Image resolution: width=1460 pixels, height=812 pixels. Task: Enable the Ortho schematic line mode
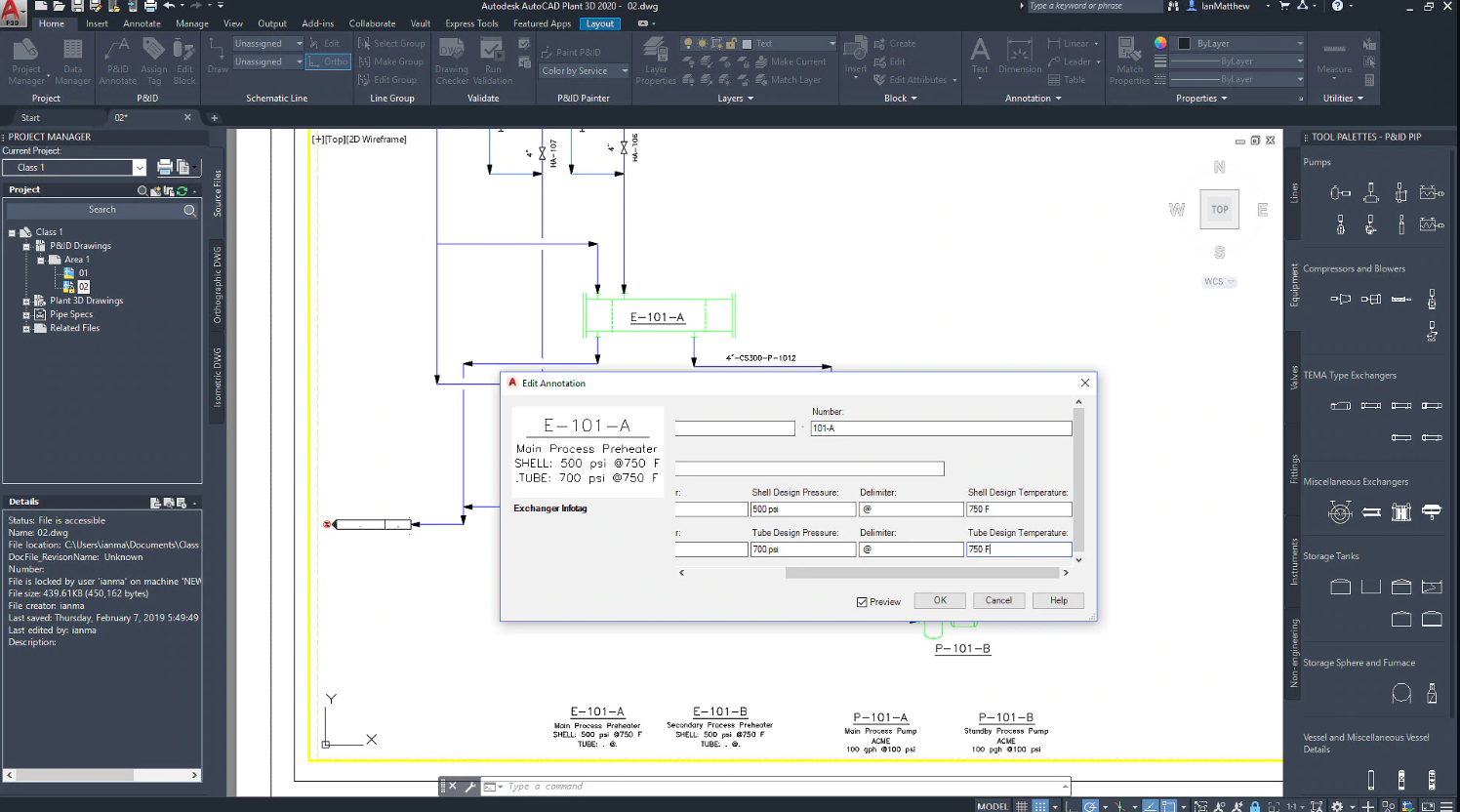328,61
